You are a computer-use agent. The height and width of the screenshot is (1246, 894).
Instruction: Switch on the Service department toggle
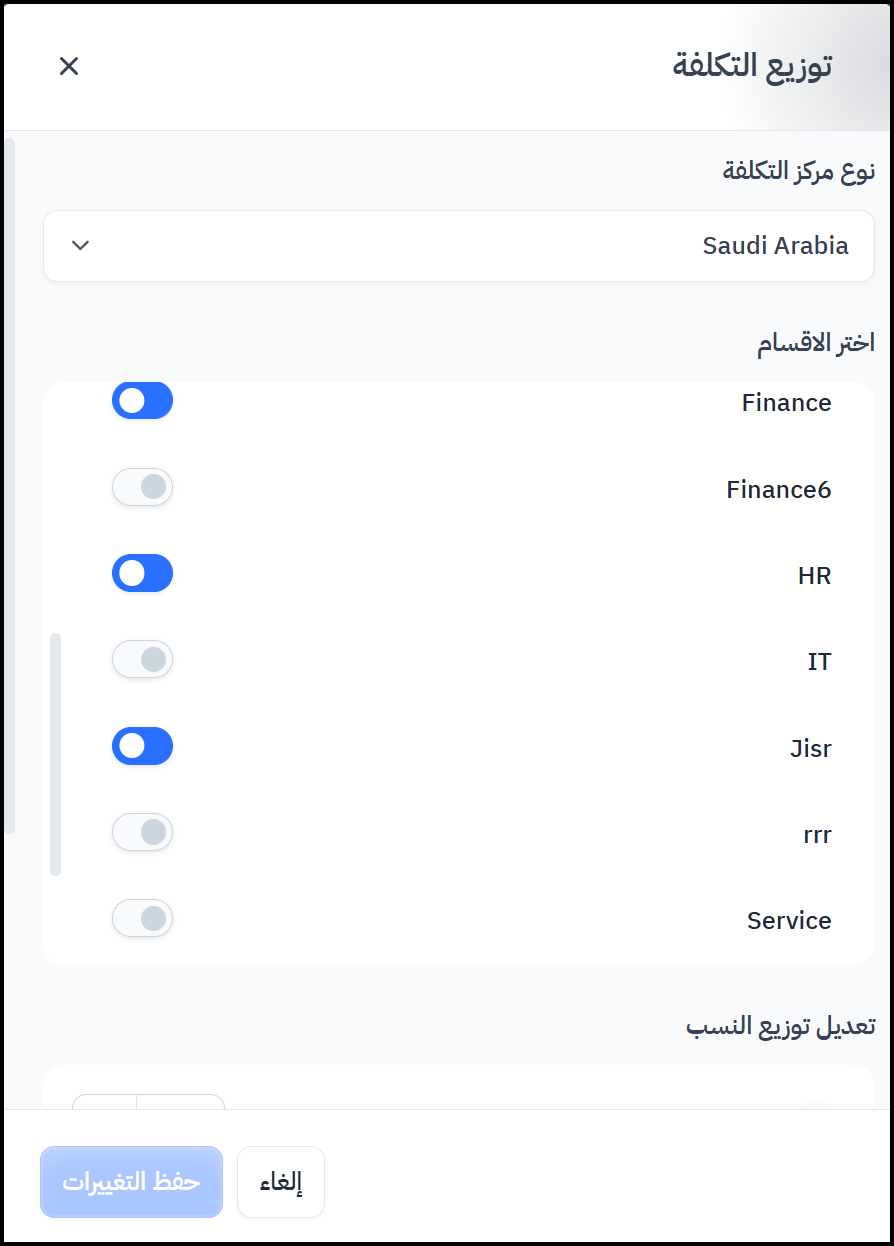click(142, 919)
